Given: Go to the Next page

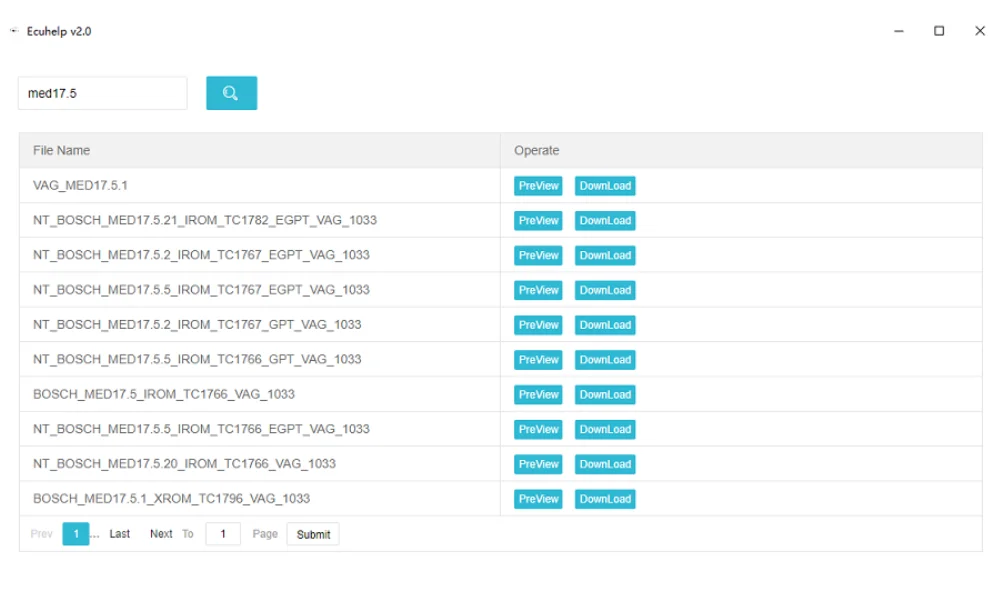Looking at the screenshot, I should click(161, 534).
